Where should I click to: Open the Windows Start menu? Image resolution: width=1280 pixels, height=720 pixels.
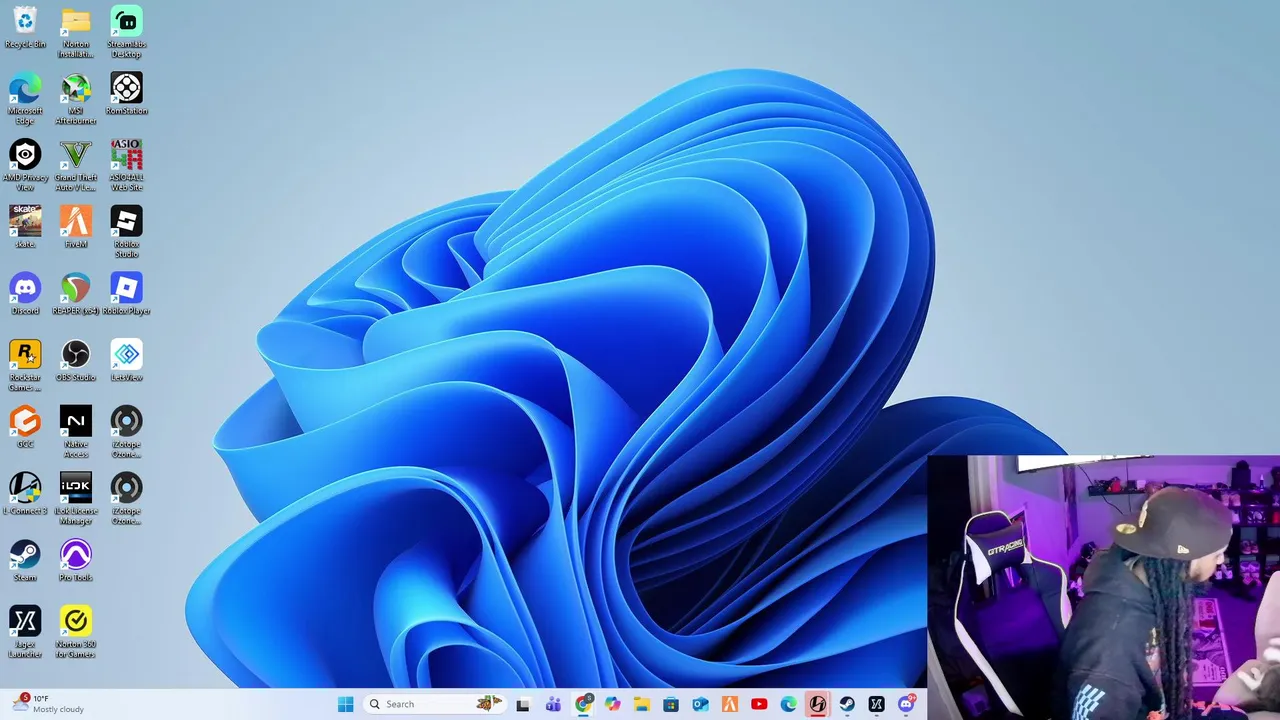346,704
